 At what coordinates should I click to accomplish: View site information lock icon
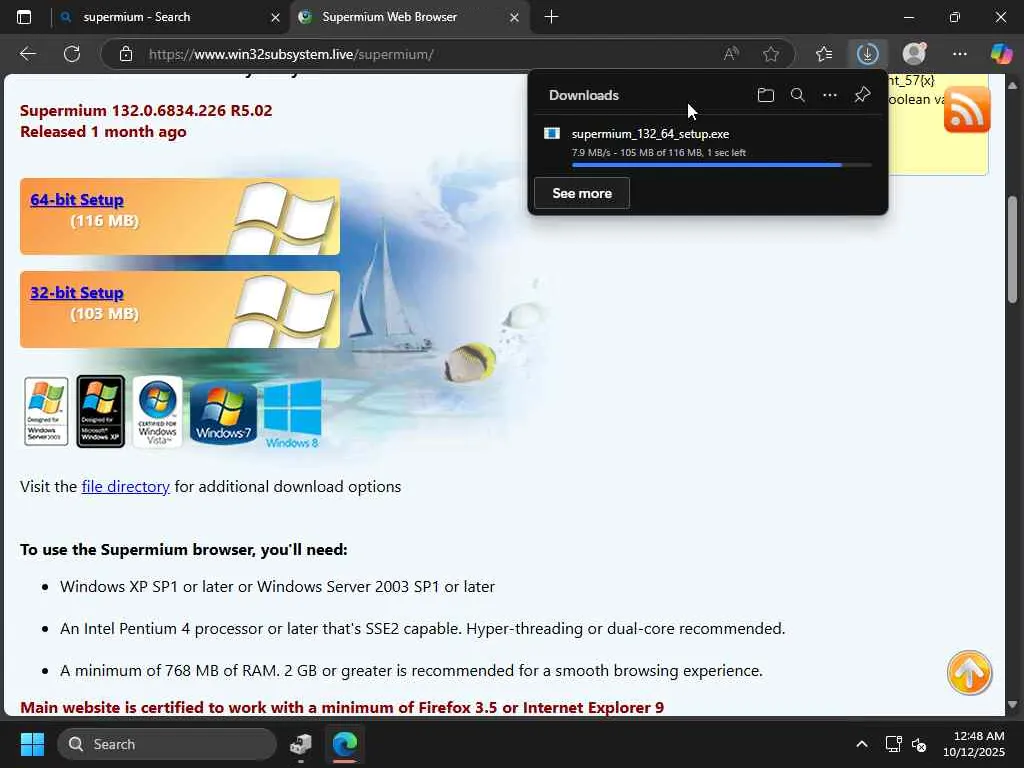126,54
